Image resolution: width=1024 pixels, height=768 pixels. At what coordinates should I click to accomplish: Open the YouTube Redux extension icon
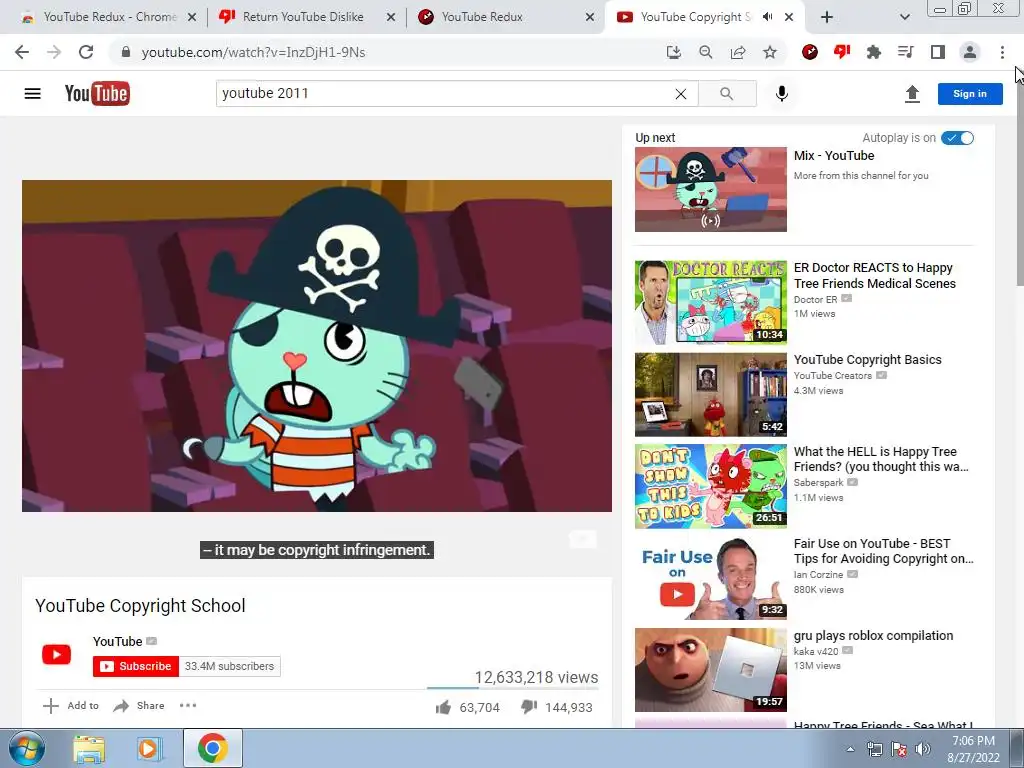point(810,52)
